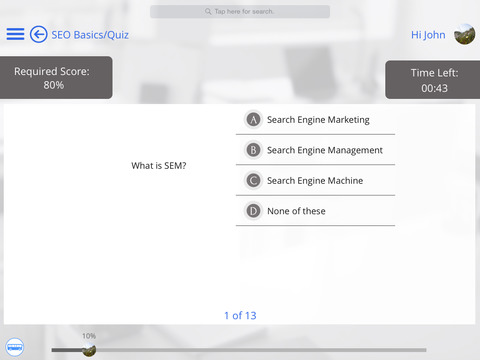The width and height of the screenshot is (480, 360).
Task: Click the progress bar track
Action: [239, 350]
